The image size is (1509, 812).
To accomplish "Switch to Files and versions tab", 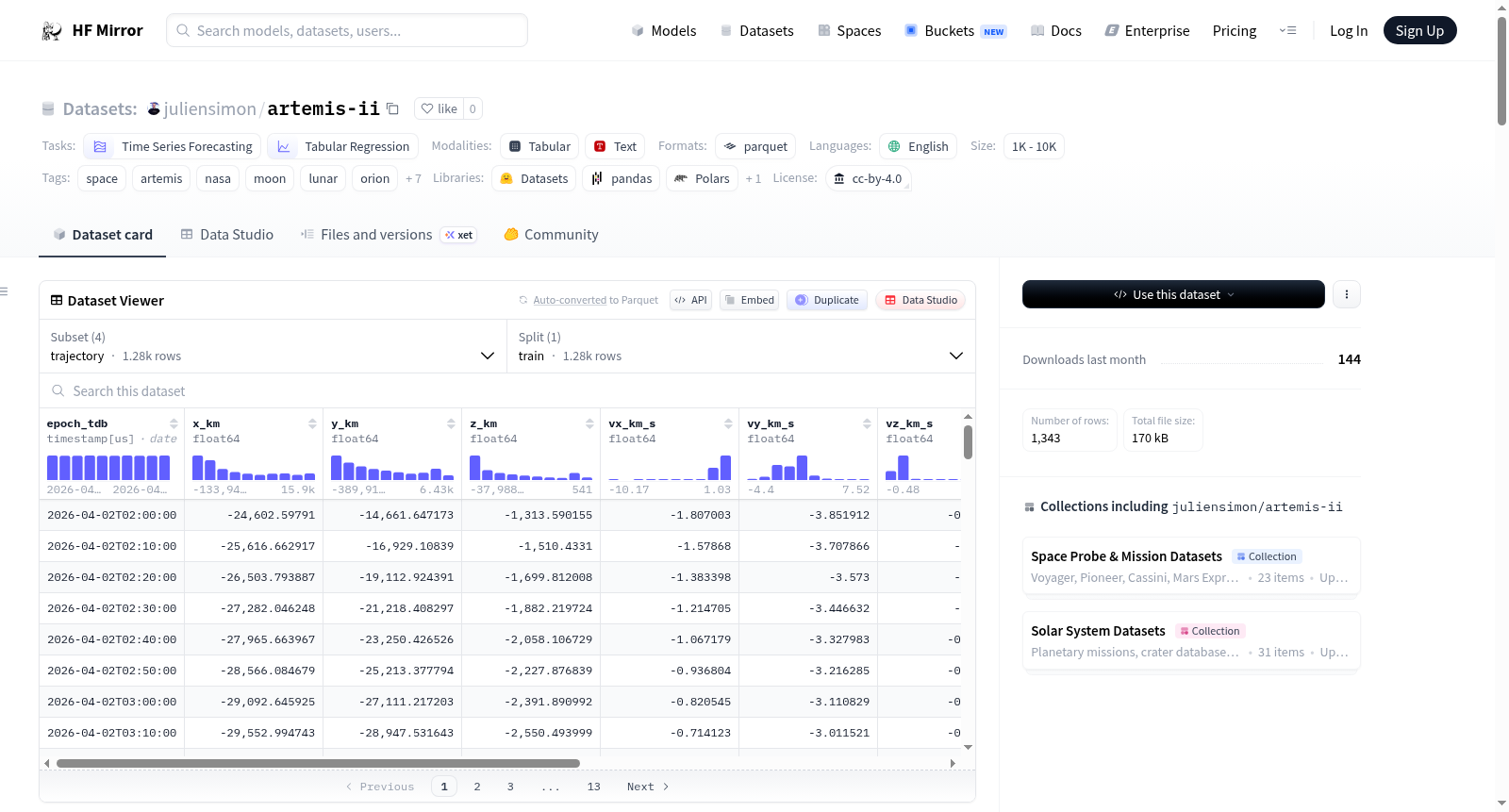I will tap(389, 235).
